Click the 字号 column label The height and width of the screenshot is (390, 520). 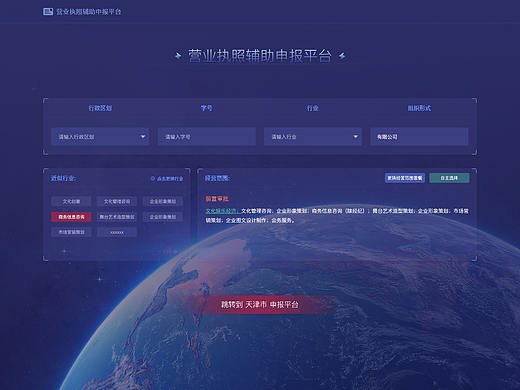tap(206, 108)
